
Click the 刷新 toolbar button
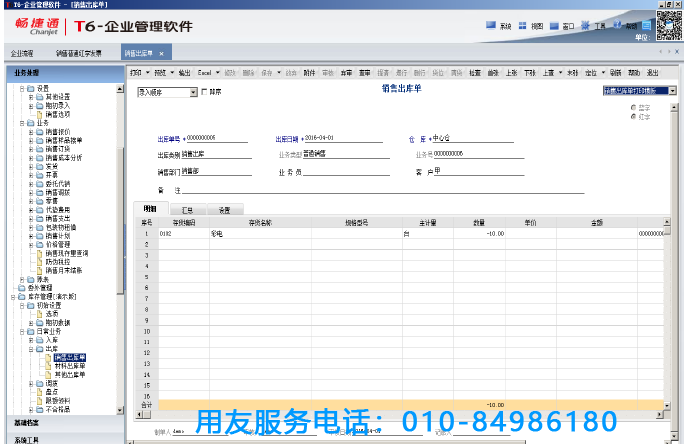pos(616,73)
